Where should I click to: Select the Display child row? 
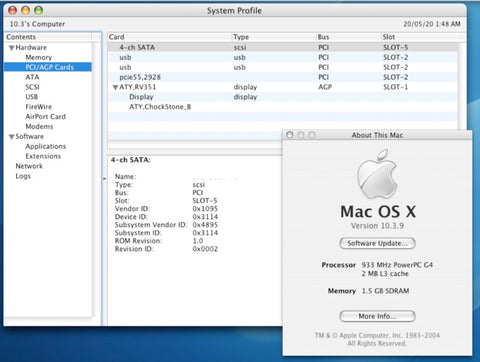coord(283,97)
